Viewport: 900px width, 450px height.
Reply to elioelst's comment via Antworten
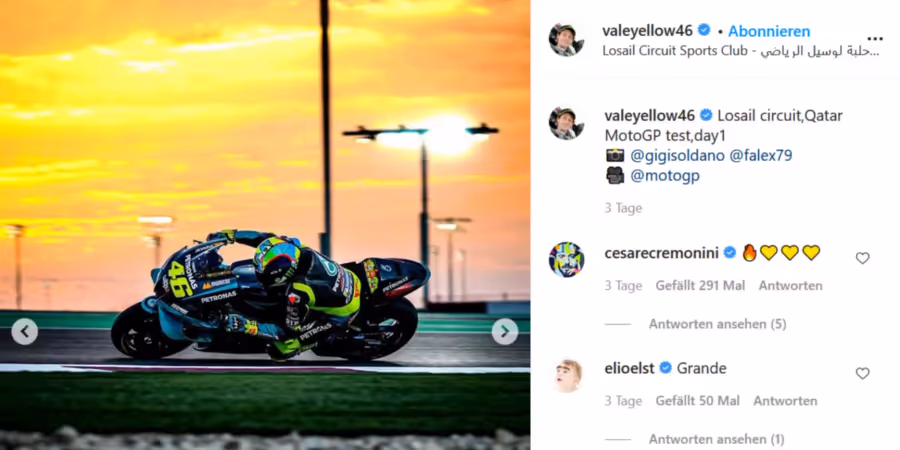pyautogui.click(x=785, y=401)
